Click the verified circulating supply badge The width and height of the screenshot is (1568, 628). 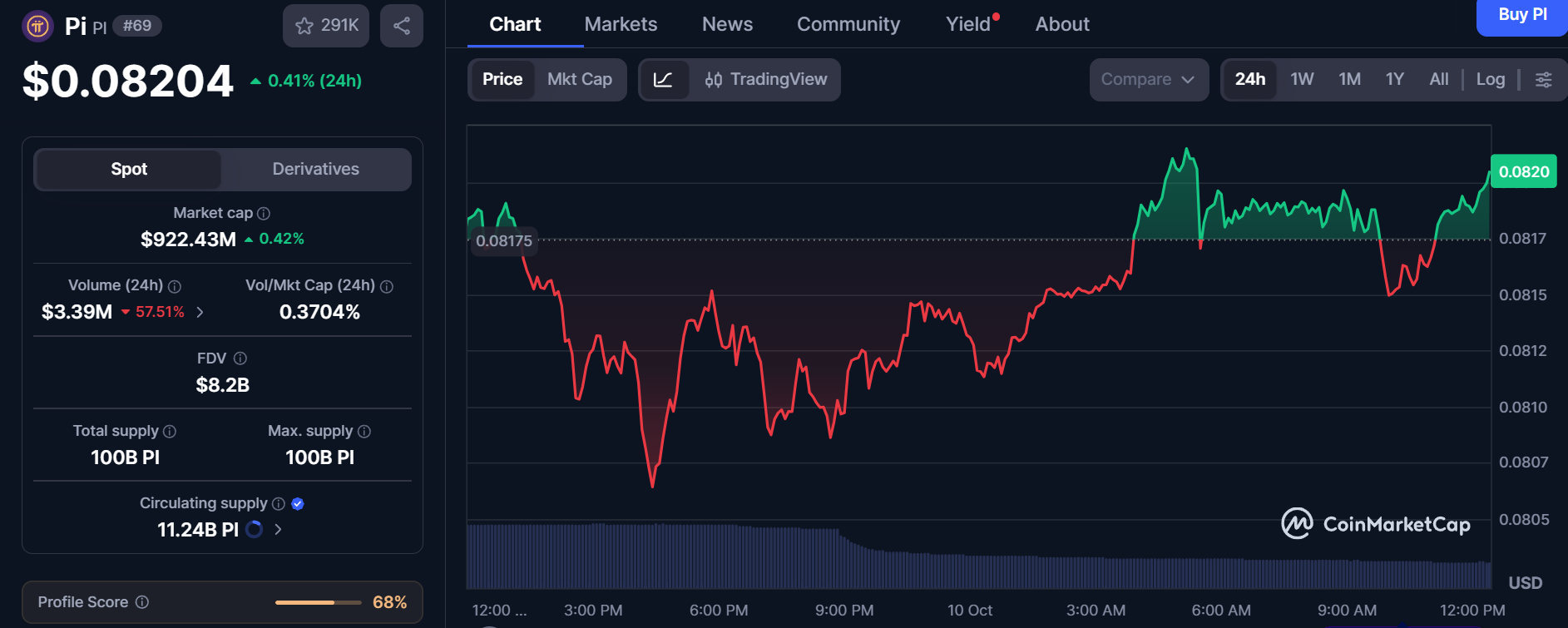point(298,504)
